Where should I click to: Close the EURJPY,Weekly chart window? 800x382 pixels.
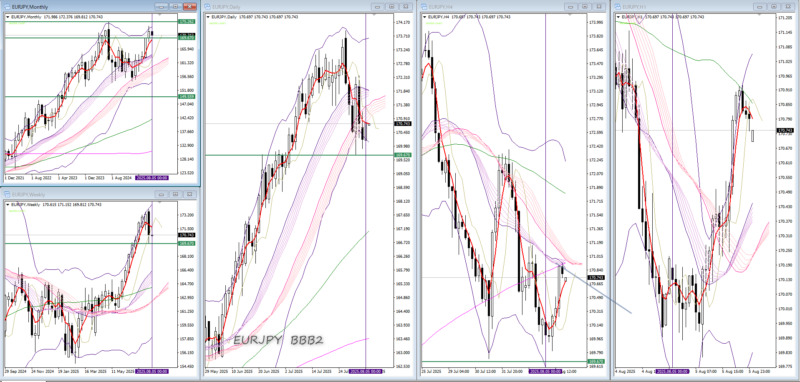(190, 194)
